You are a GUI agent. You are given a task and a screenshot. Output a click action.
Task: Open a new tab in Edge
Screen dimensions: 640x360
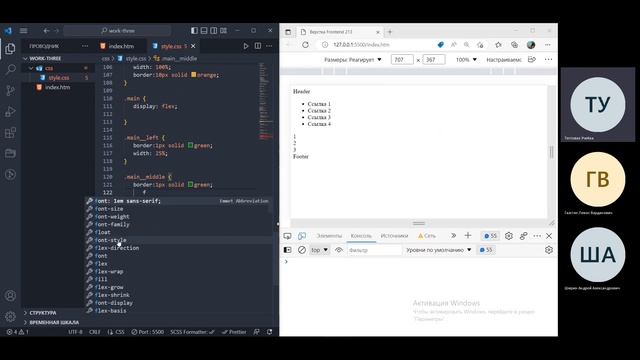click(x=390, y=32)
